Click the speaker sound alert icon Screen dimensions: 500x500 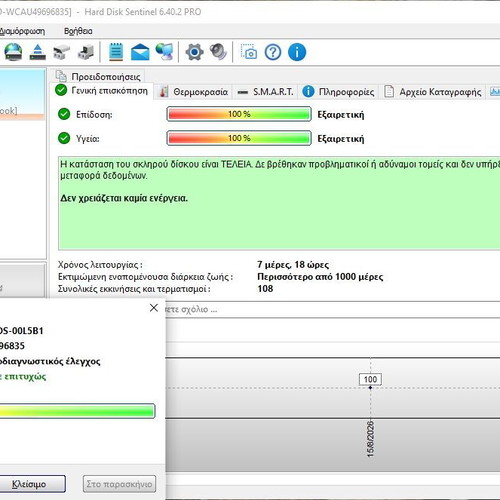(219, 52)
